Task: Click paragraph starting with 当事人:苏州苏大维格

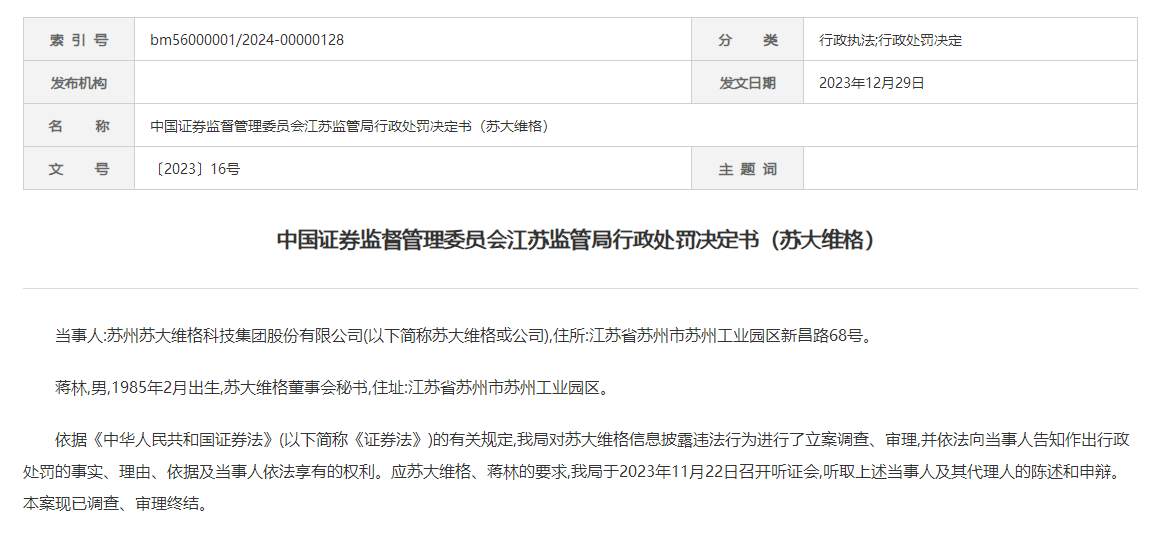Action: pyautogui.click(x=463, y=336)
